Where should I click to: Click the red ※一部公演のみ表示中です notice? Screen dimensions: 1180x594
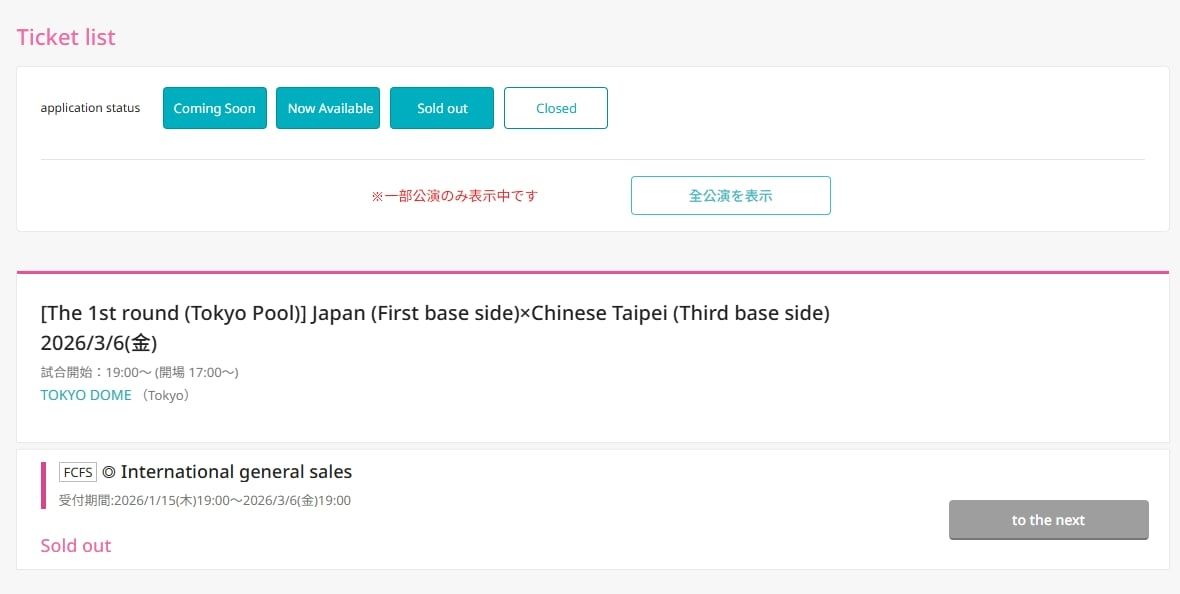pos(454,196)
